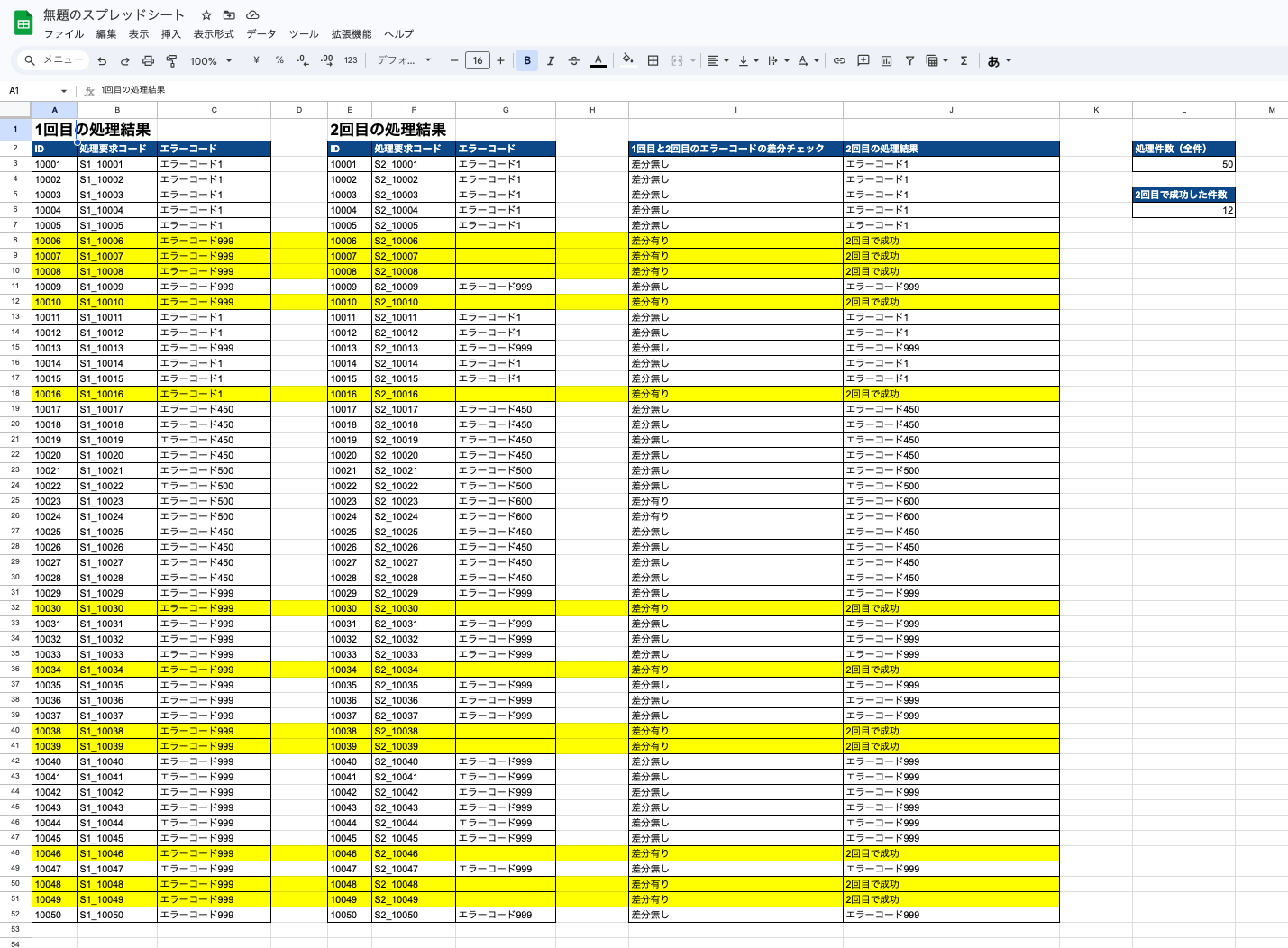Check the cloud save status icon

click(x=252, y=15)
